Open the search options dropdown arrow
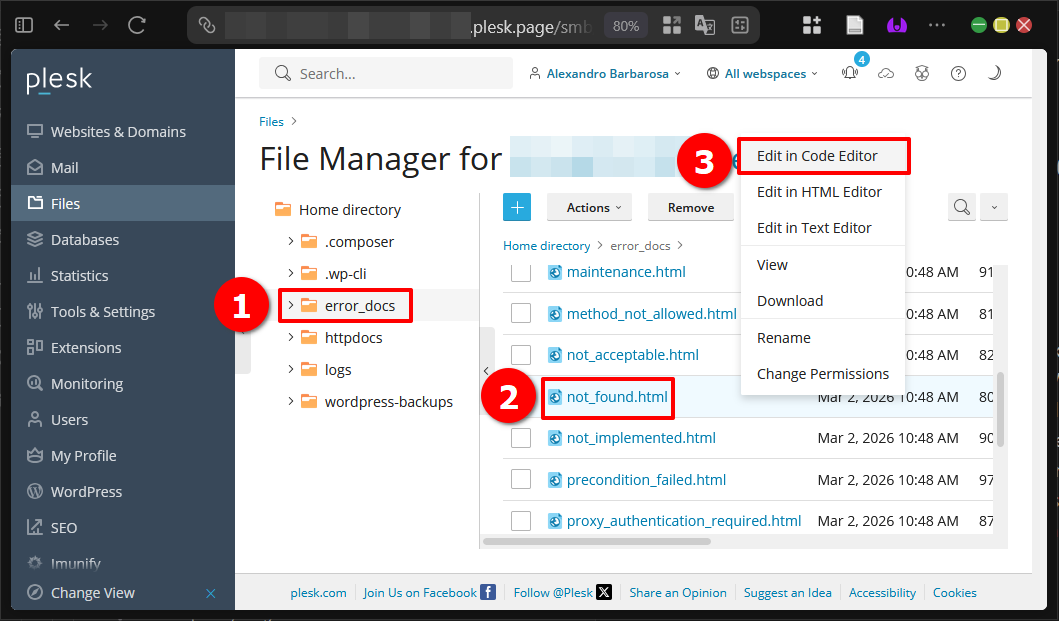This screenshot has width=1059, height=621. click(994, 207)
